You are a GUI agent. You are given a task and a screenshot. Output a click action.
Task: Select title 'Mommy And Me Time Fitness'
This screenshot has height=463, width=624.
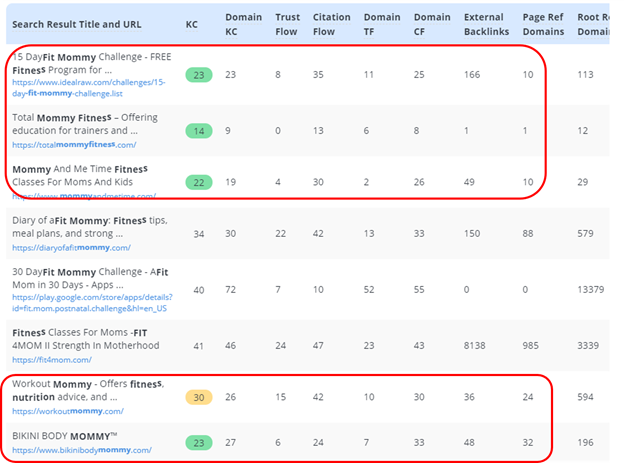pos(80,169)
